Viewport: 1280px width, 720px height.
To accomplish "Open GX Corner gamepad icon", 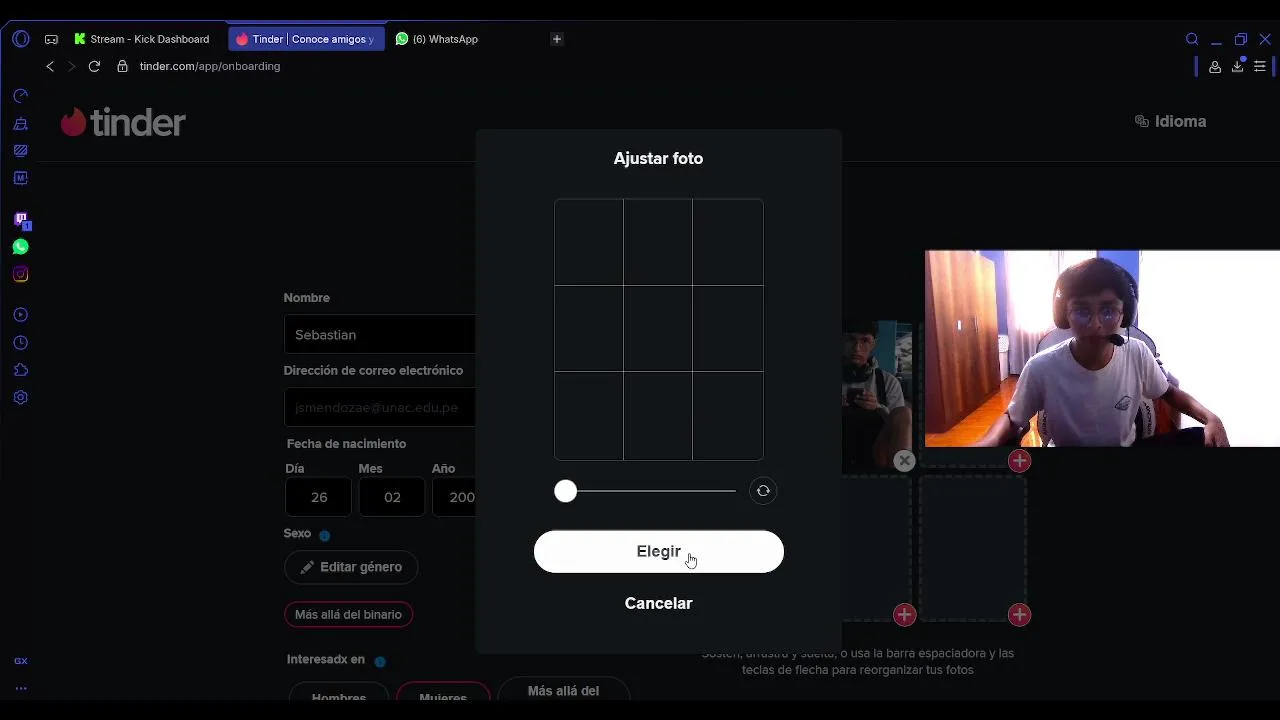I will pos(51,39).
